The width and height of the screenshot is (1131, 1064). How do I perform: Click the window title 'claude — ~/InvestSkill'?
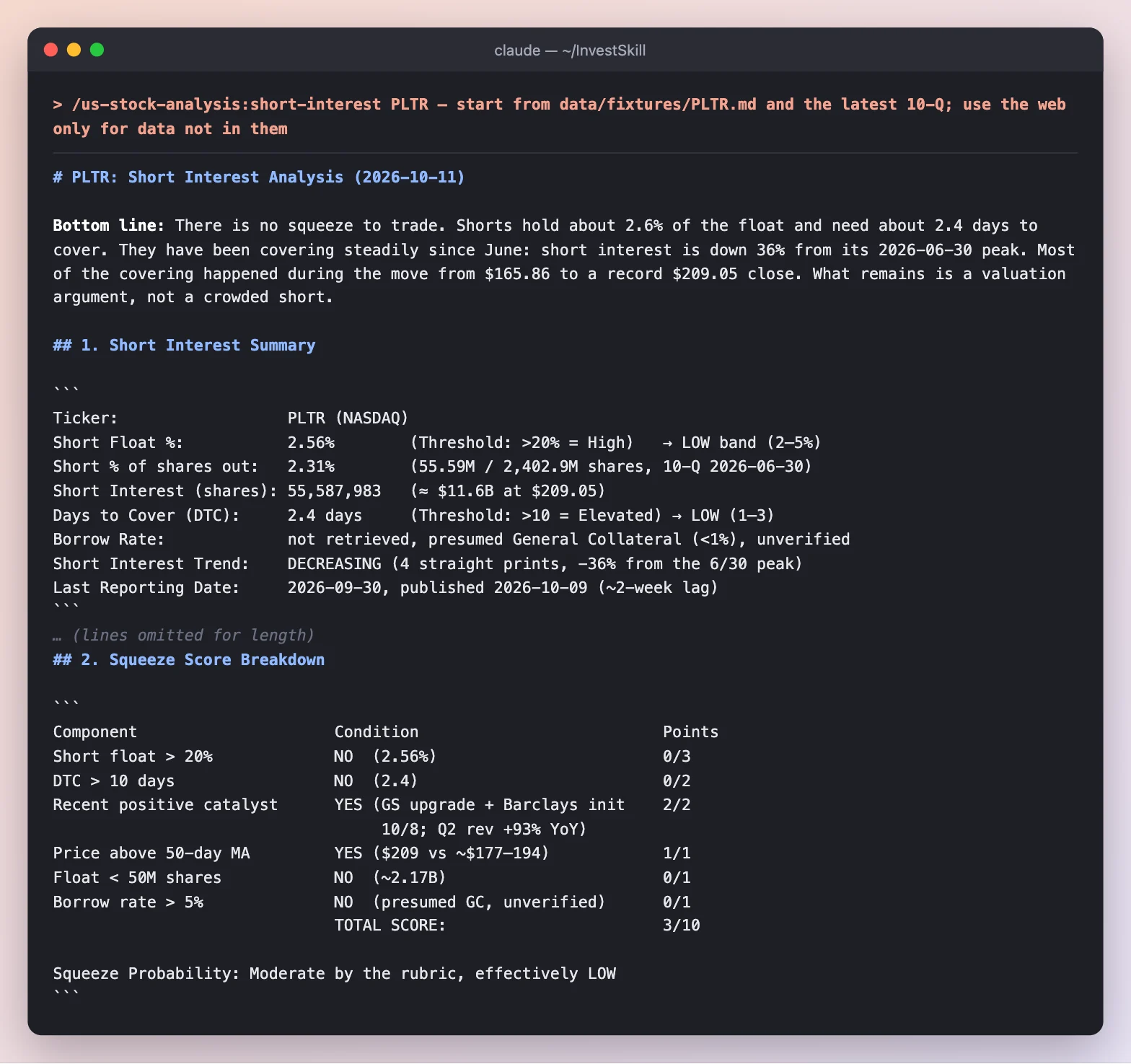tap(570, 50)
